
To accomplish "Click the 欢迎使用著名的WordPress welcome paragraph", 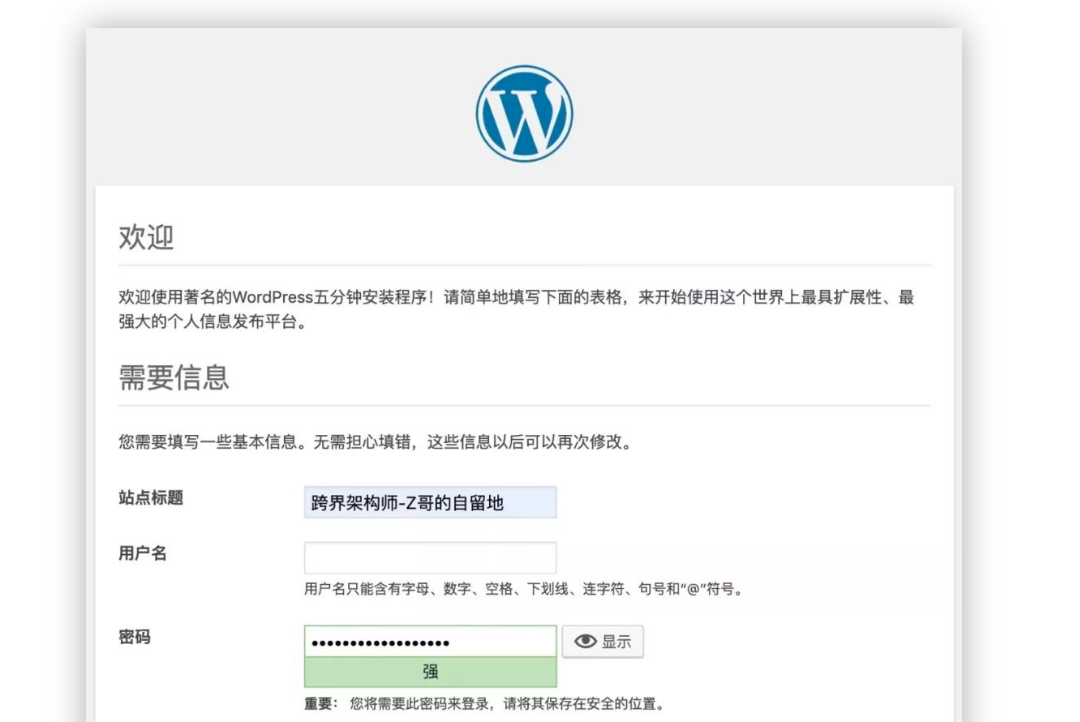I will (x=517, y=309).
